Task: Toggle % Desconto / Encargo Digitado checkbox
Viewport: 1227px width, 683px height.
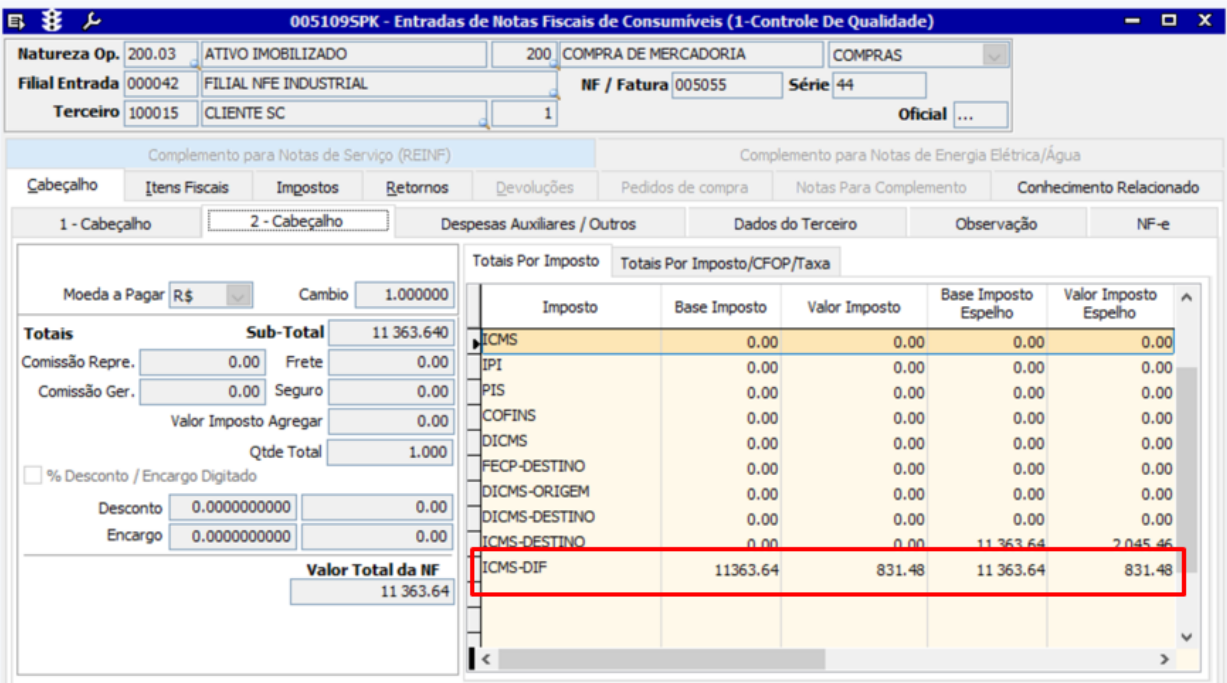Action: coord(33,476)
